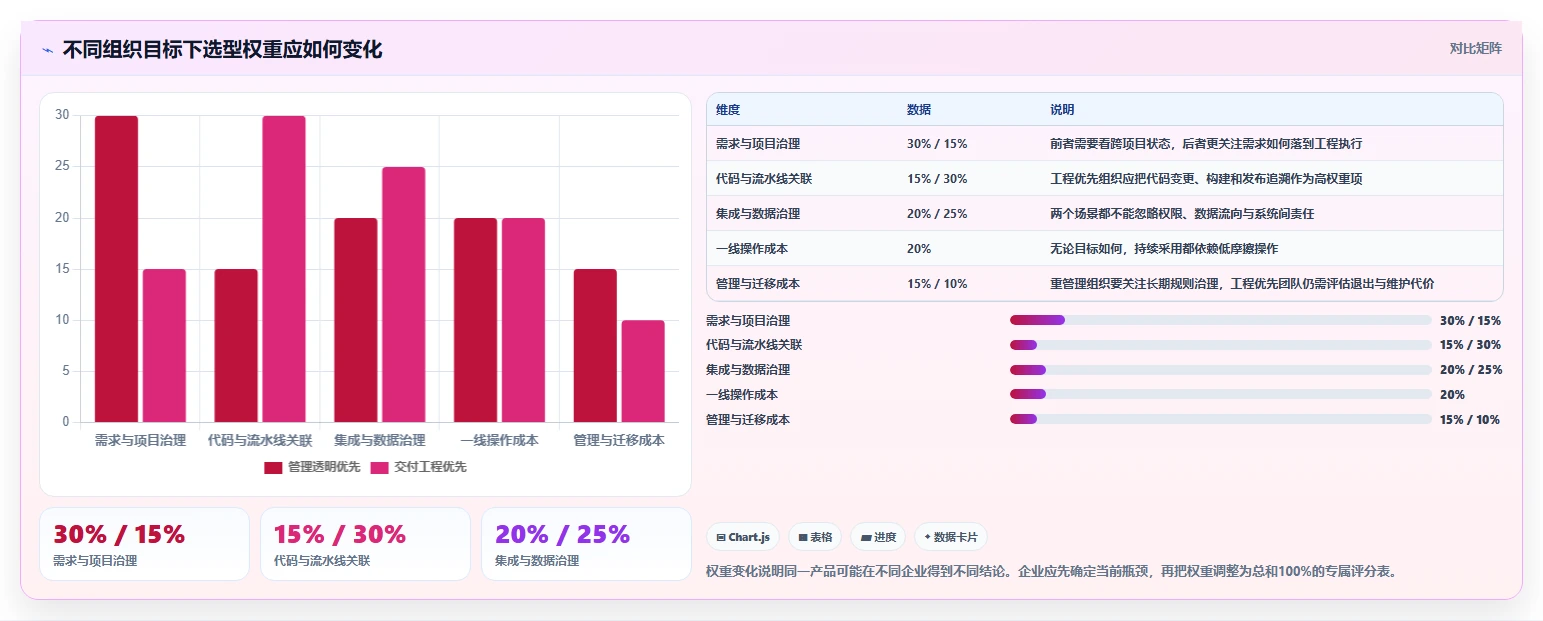
Task: Click the description starting 前者需要看跨项目状态
Action: [x=1206, y=144]
